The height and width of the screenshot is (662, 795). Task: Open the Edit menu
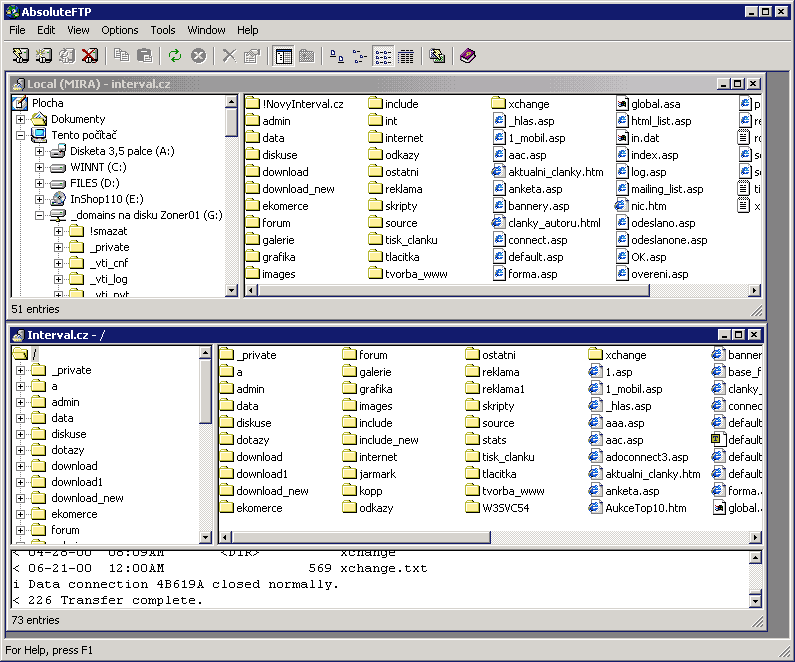46,30
